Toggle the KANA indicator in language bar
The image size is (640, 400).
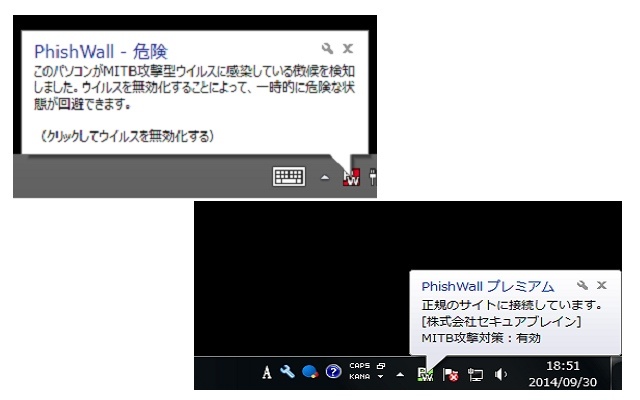pyautogui.click(x=360, y=377)
